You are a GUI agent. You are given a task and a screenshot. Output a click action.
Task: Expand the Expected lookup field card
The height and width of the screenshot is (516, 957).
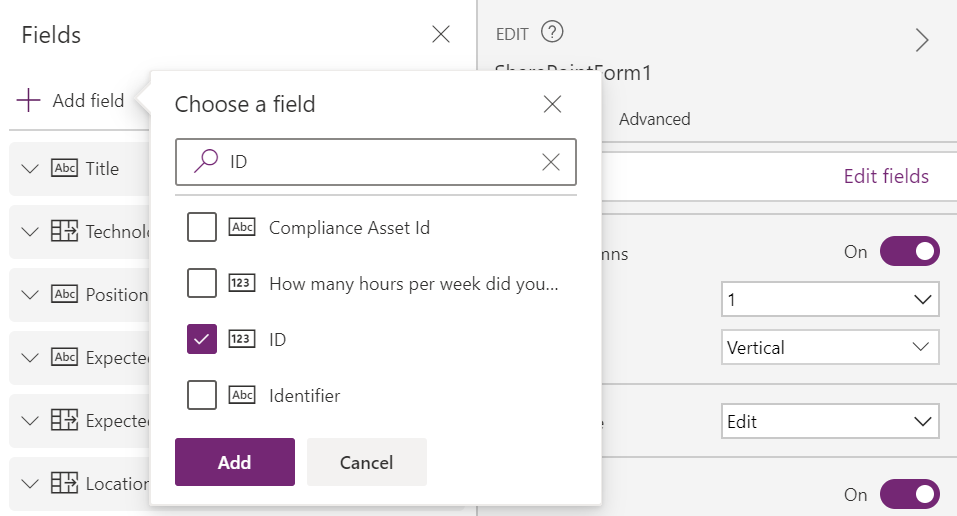click(x=30, y=421)
